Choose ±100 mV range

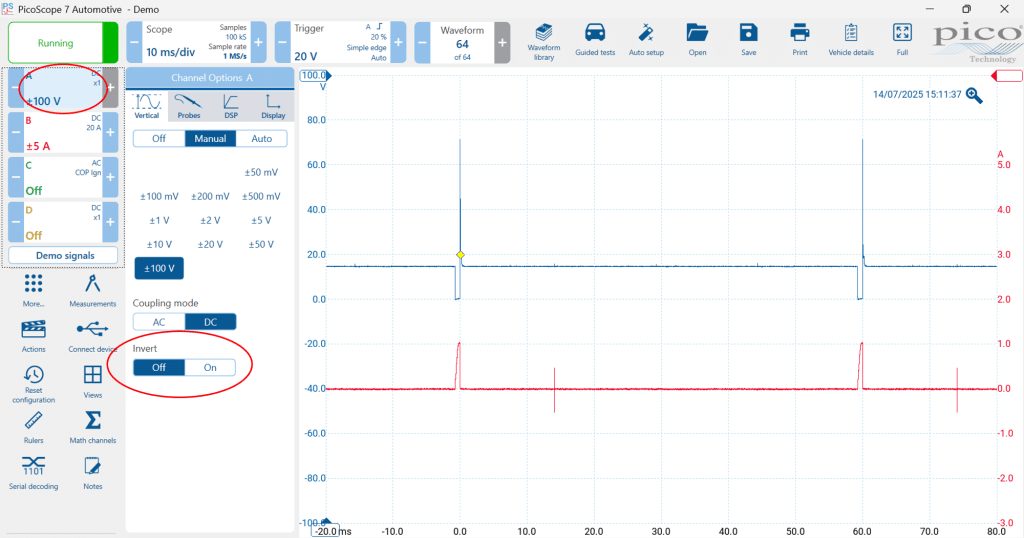159,197
